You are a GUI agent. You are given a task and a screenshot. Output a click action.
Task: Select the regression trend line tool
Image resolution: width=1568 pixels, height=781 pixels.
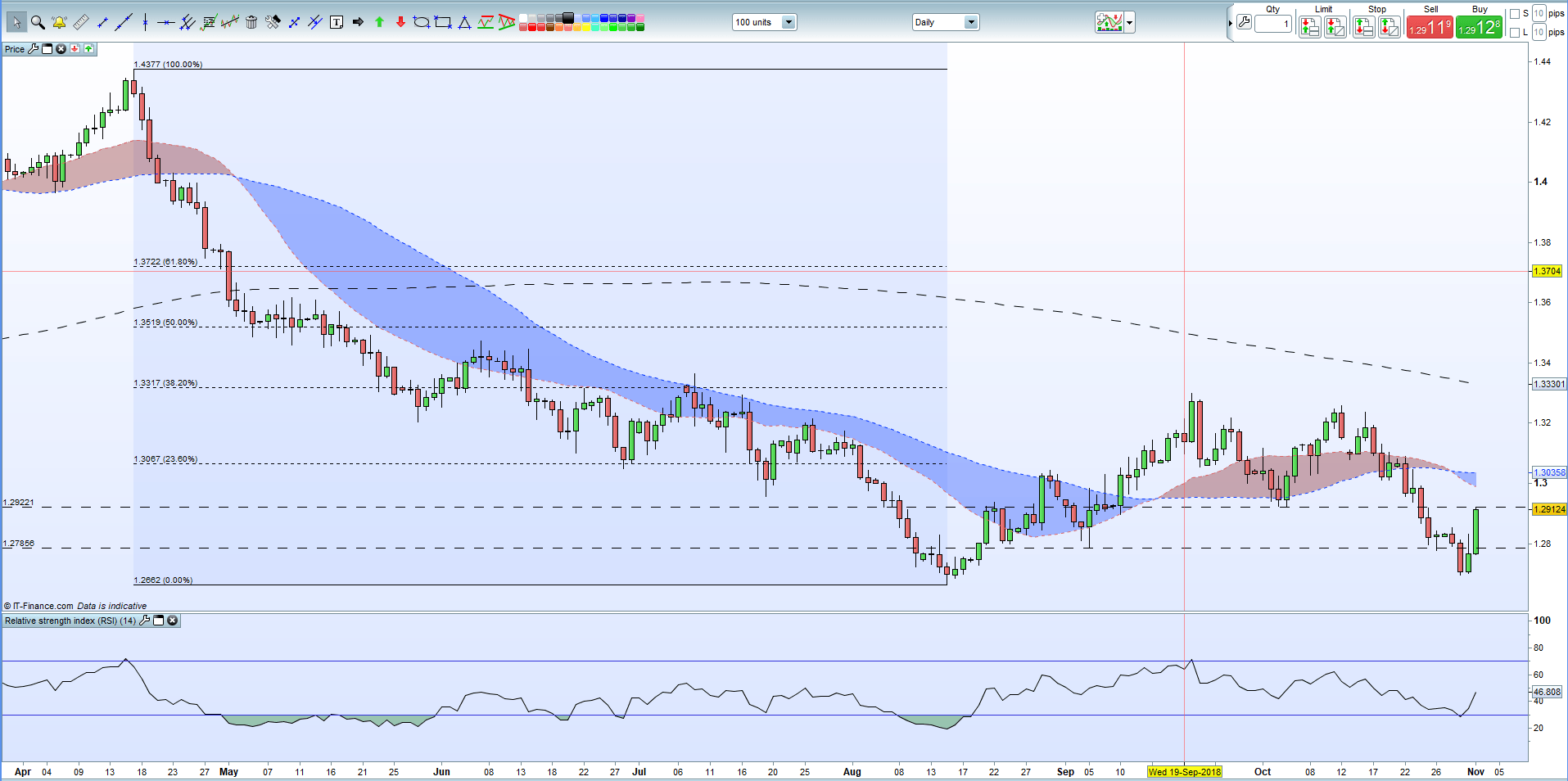click(230, 22)
